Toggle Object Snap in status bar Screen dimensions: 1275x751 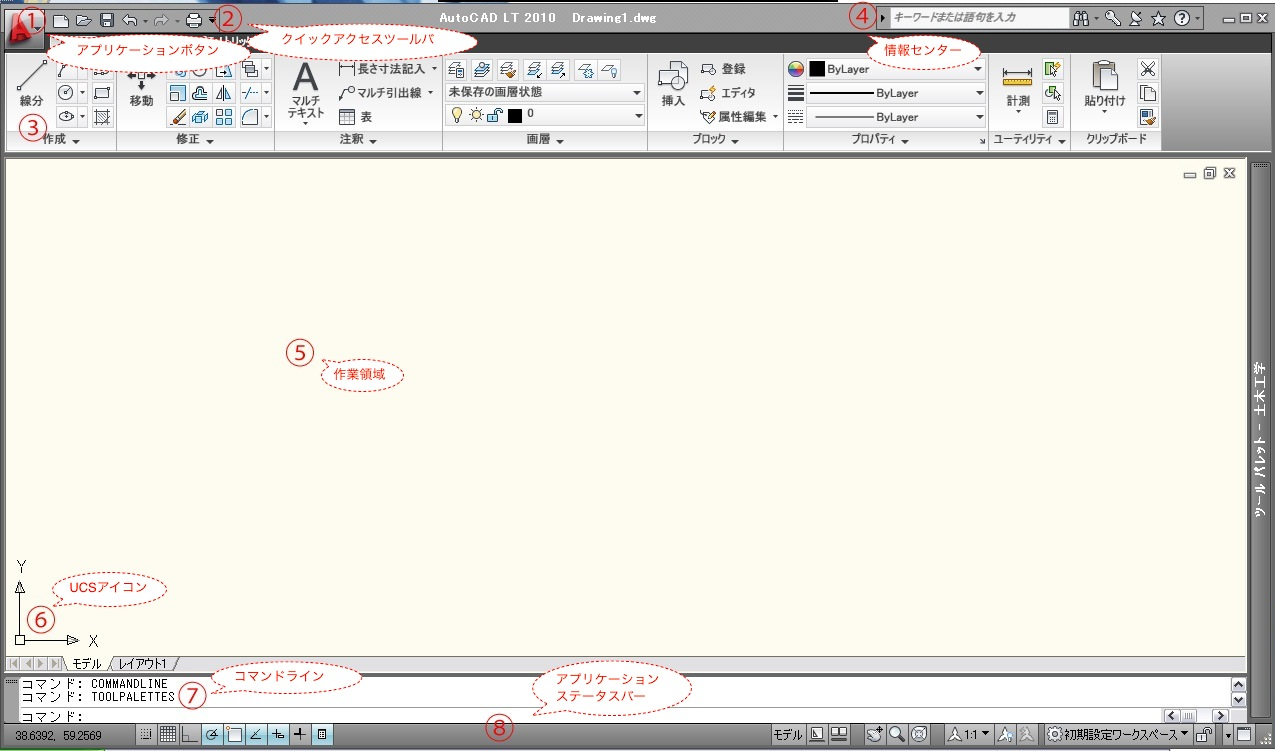click(x=234, y=735)
